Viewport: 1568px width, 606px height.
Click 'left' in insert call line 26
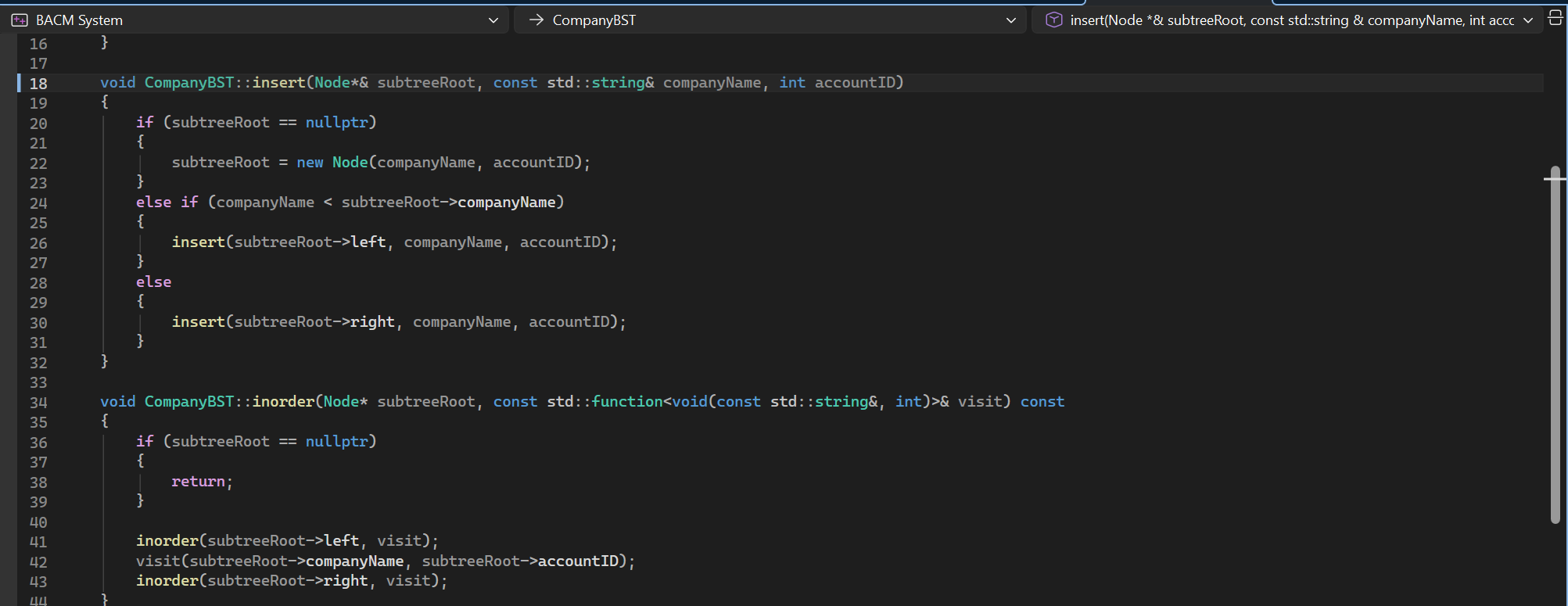tap(368, 242)
